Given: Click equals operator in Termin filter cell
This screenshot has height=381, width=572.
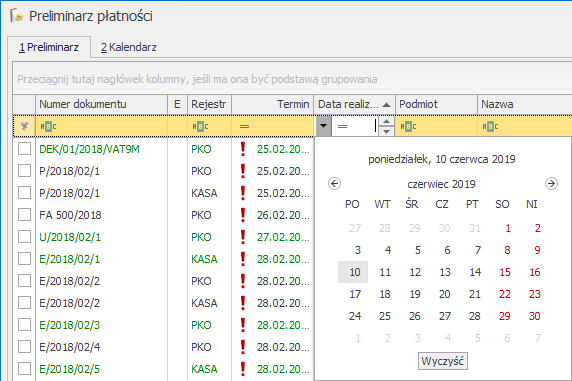Looking at the screenshot, I should [x=244, y=127].
